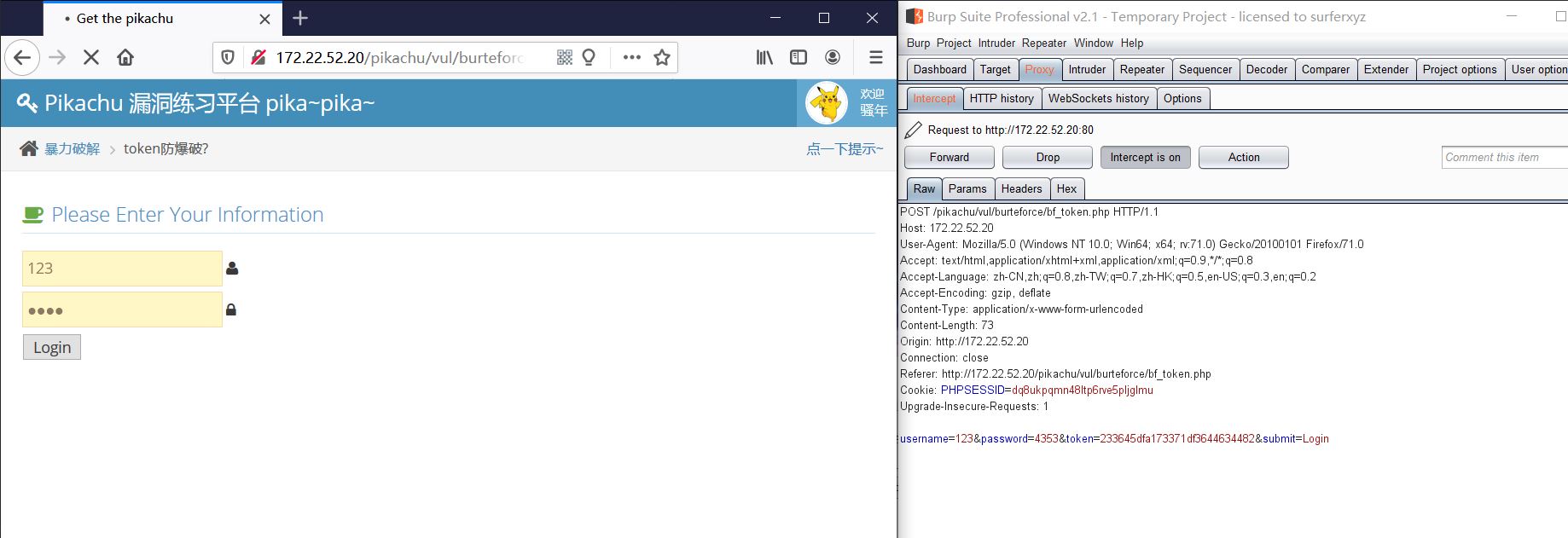The image size is (1568, 538).
Task: Open the Project options tab
Action: point(1460,69)
